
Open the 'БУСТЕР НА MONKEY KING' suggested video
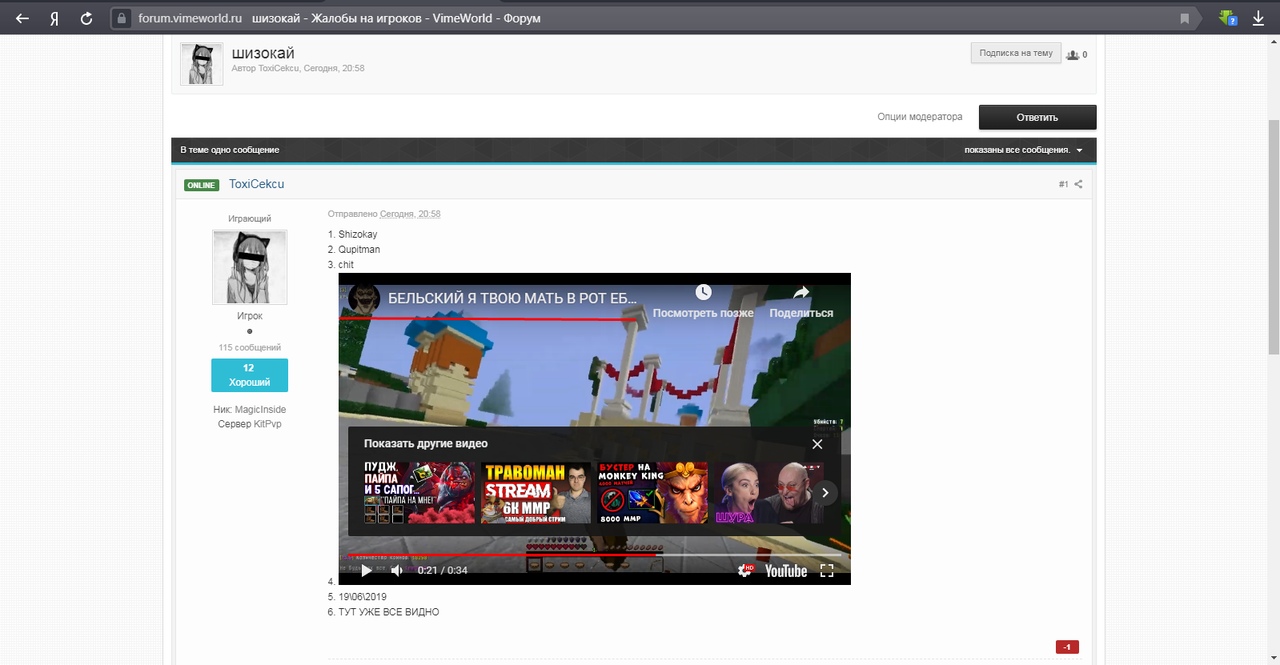click(x=652, y=492)
